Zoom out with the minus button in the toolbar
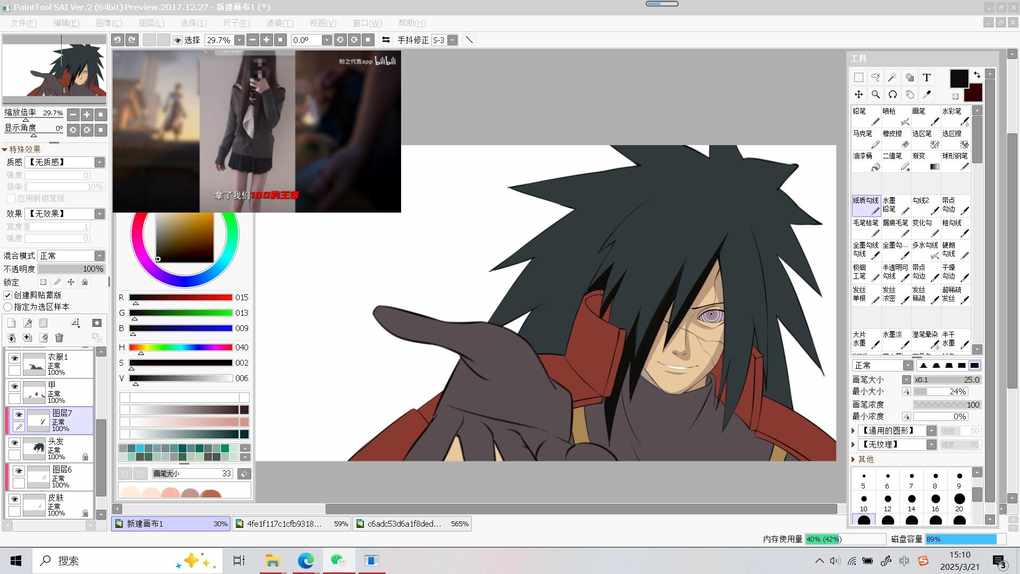1020x574 pixels. tap(252, 40)
